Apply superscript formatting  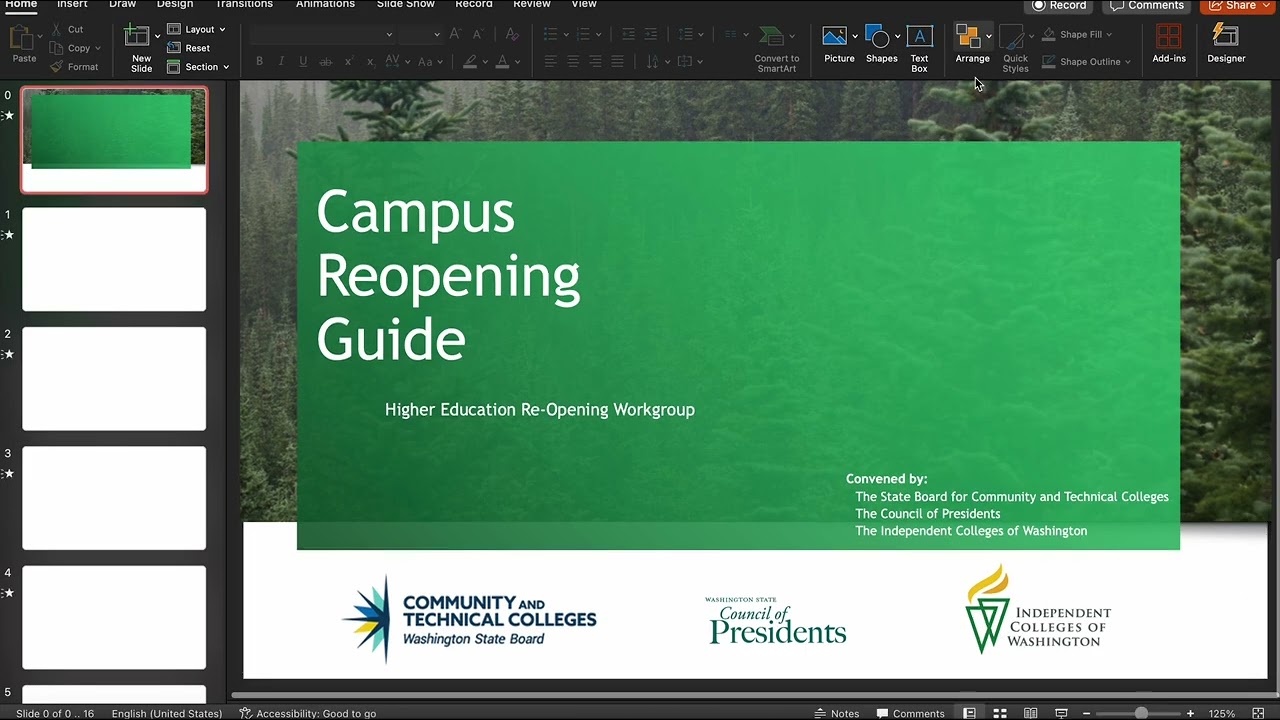[x=349, y=62]
